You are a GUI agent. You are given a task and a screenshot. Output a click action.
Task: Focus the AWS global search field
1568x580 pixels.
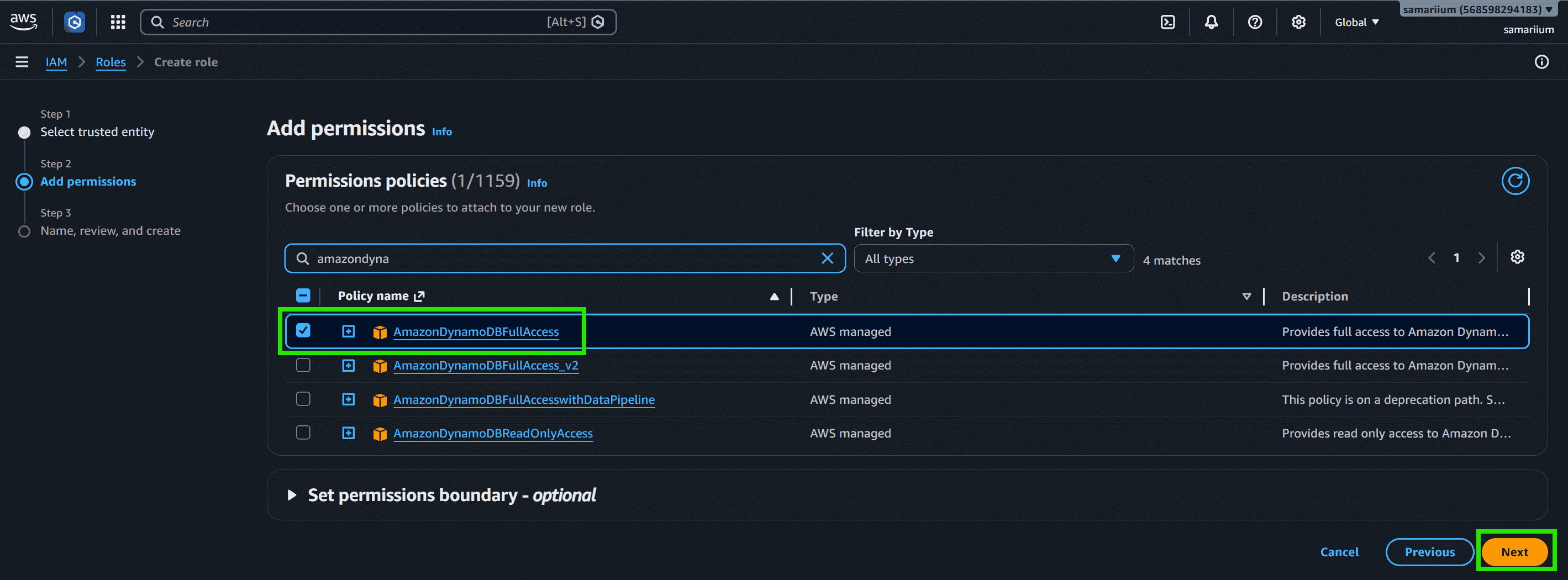[x=378, y=23]
